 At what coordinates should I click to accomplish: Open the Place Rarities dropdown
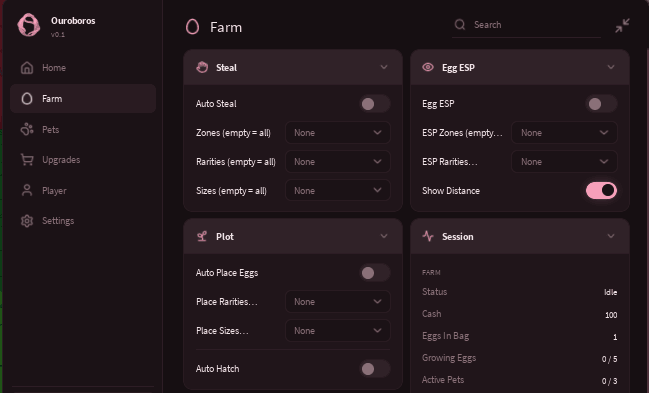(338, 301)
